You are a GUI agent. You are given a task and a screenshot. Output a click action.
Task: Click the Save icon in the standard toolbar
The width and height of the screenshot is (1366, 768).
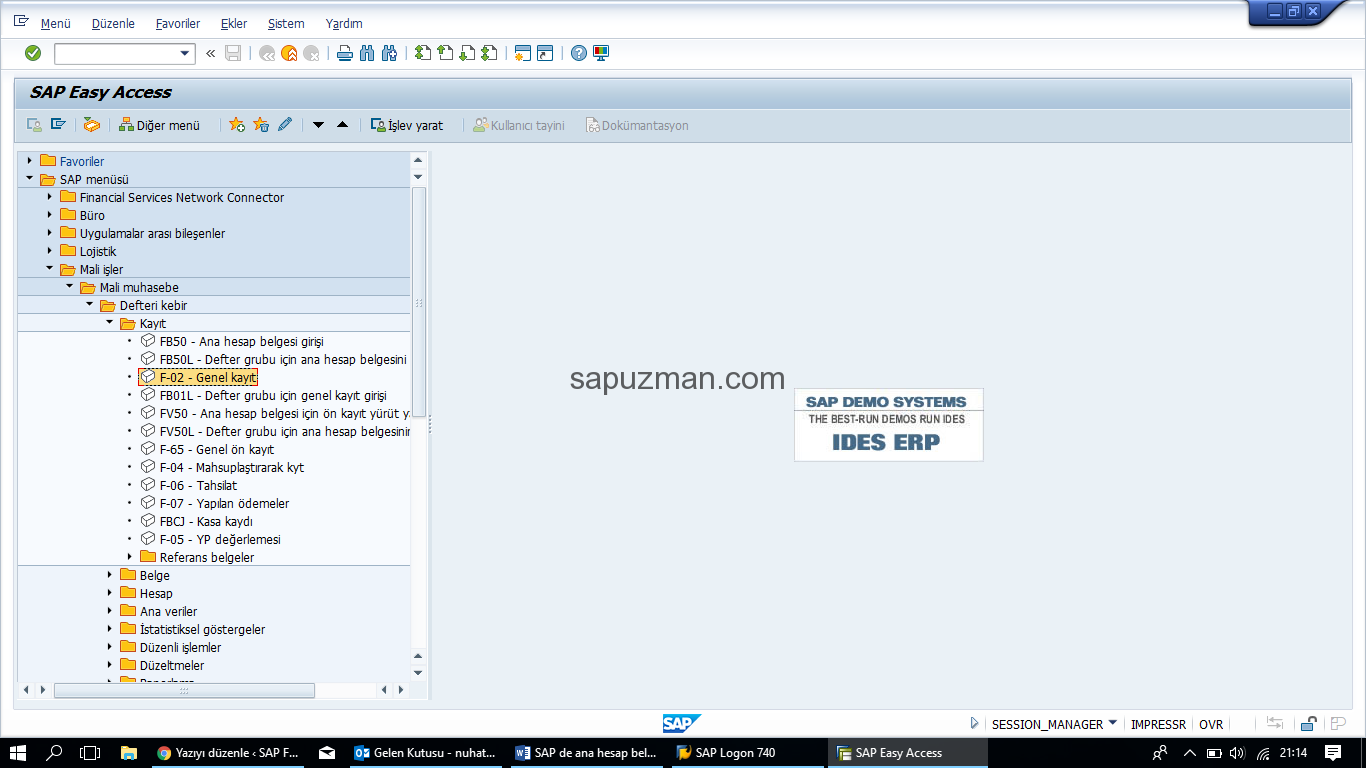point(233,53)
